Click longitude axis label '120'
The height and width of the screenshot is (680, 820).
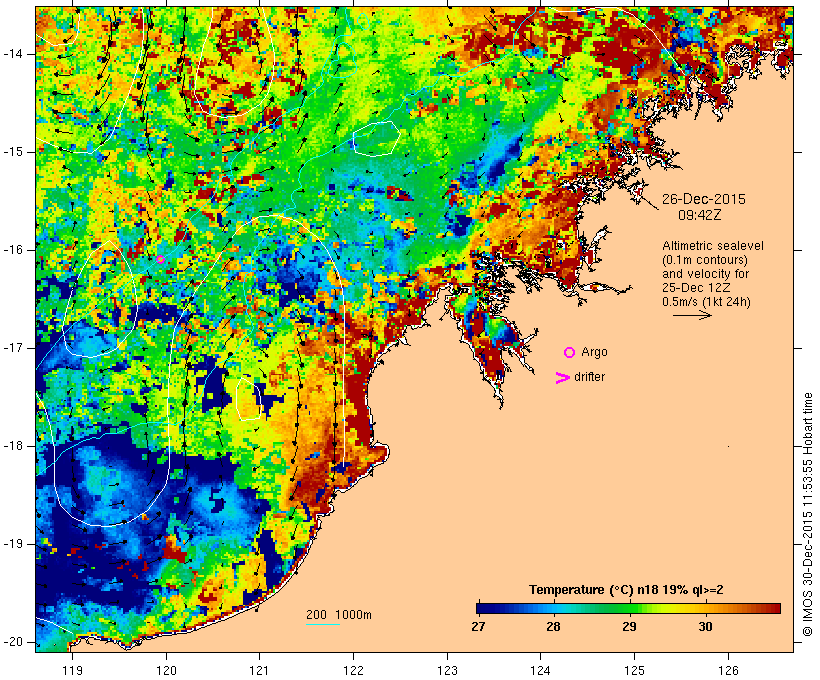tap(166, 670)
